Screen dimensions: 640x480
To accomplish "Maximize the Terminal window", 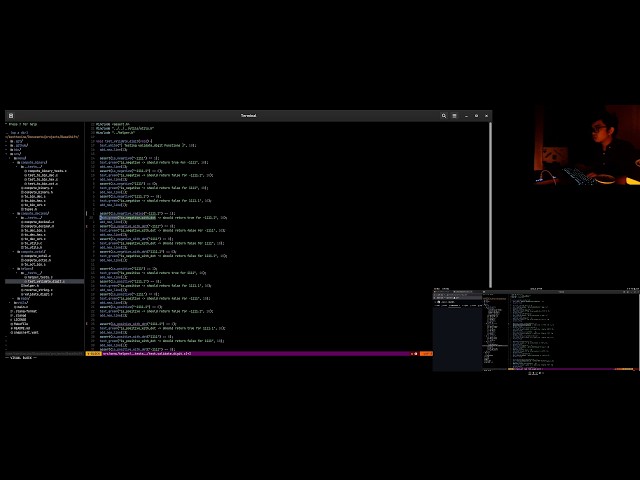I will 476,116.
